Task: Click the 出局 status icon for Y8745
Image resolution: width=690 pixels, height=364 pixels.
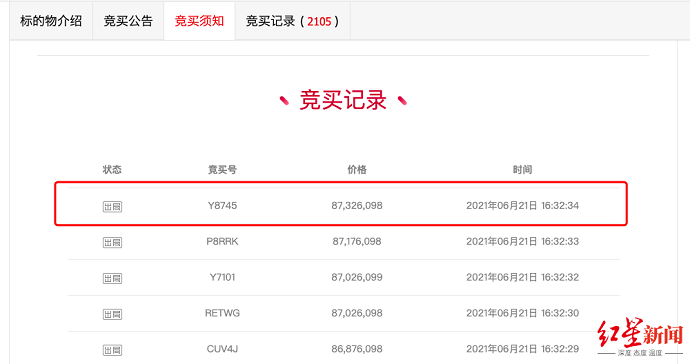Action: click(x=112, y=206)
